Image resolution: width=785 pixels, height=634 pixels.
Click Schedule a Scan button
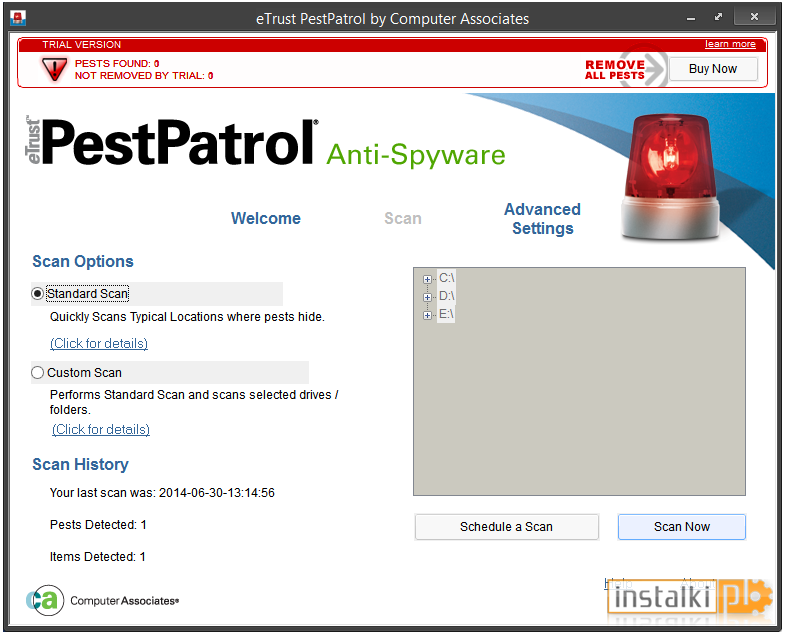507,527
